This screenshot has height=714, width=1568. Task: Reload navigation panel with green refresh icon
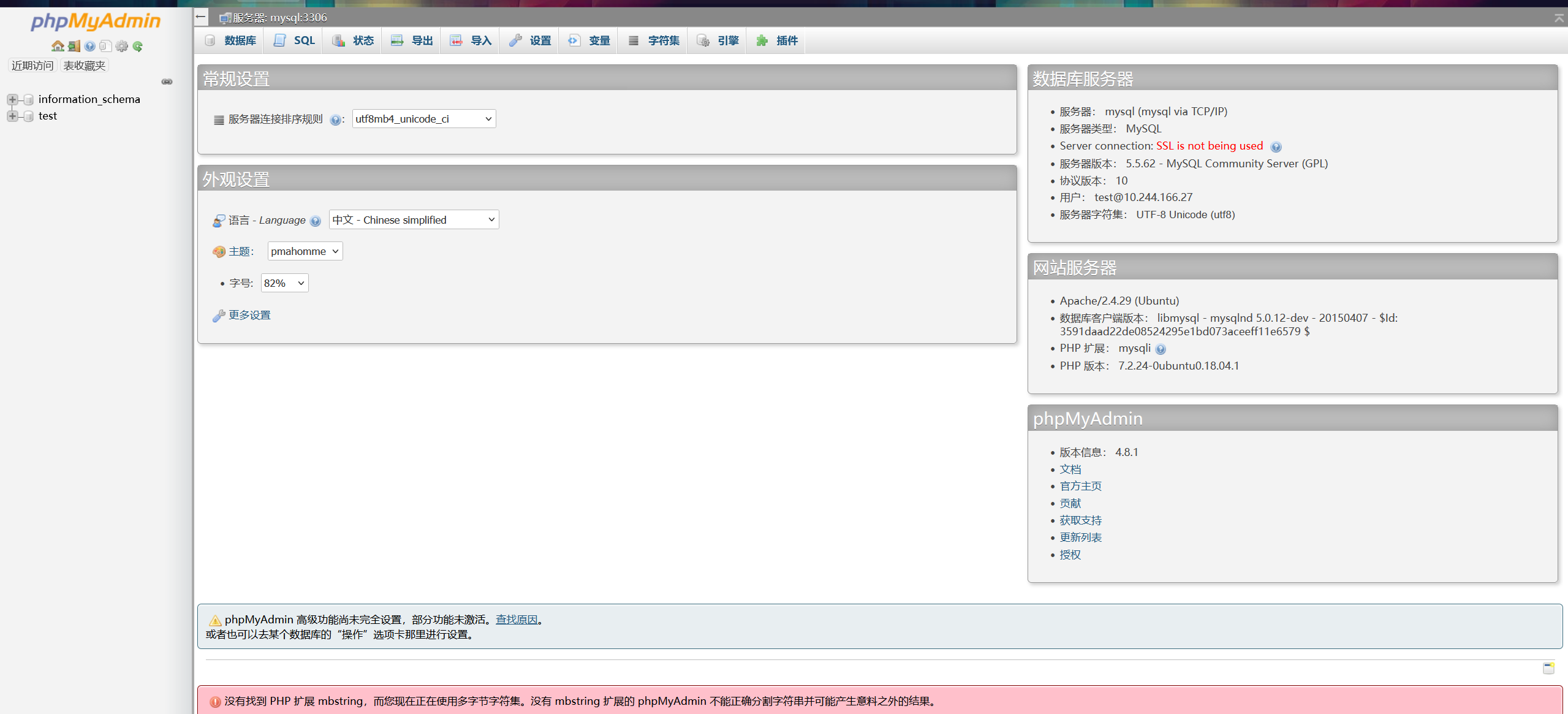click(x=138, y=47)
